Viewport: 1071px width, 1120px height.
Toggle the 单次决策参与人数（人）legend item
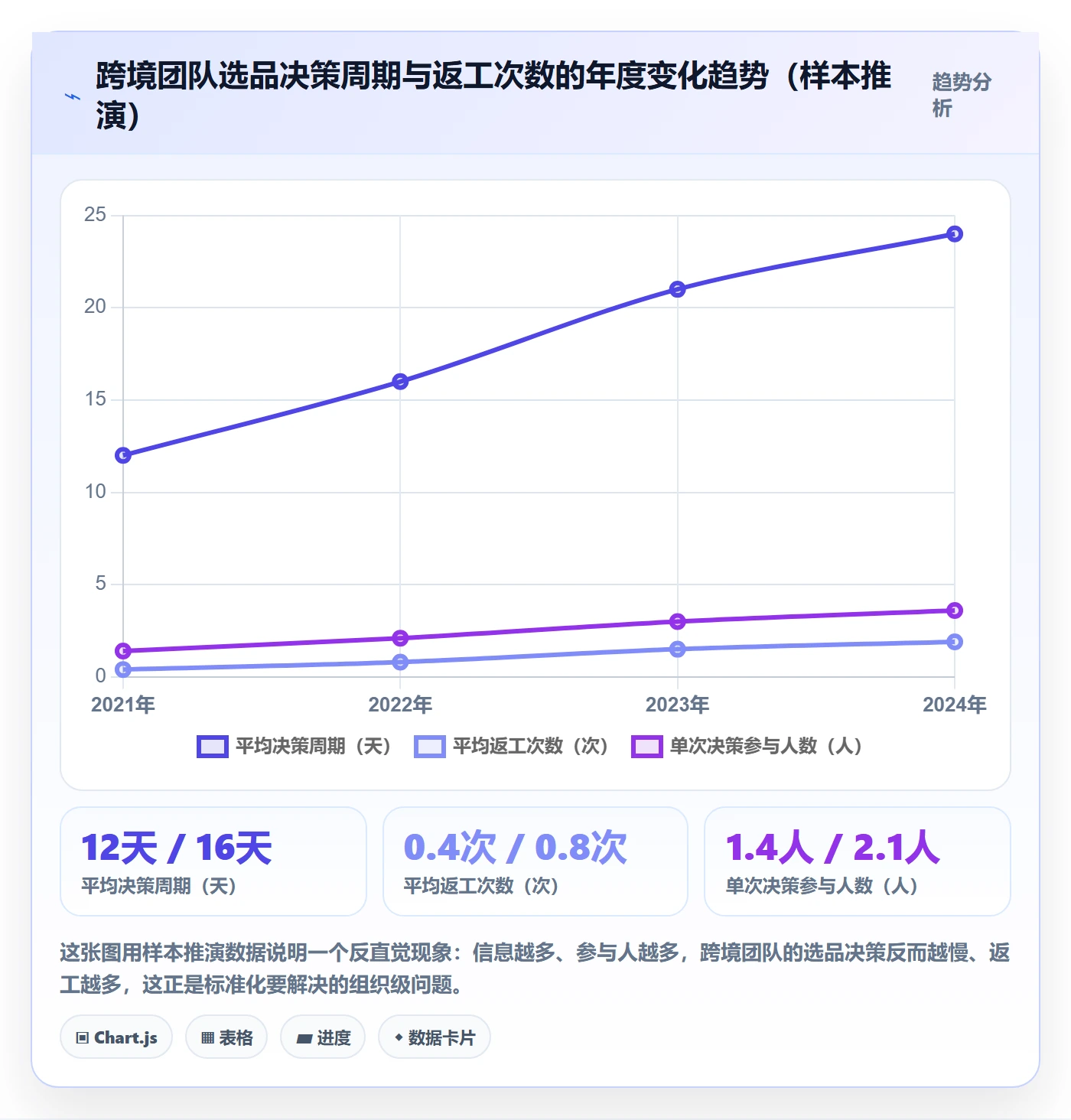pos(747,747)
